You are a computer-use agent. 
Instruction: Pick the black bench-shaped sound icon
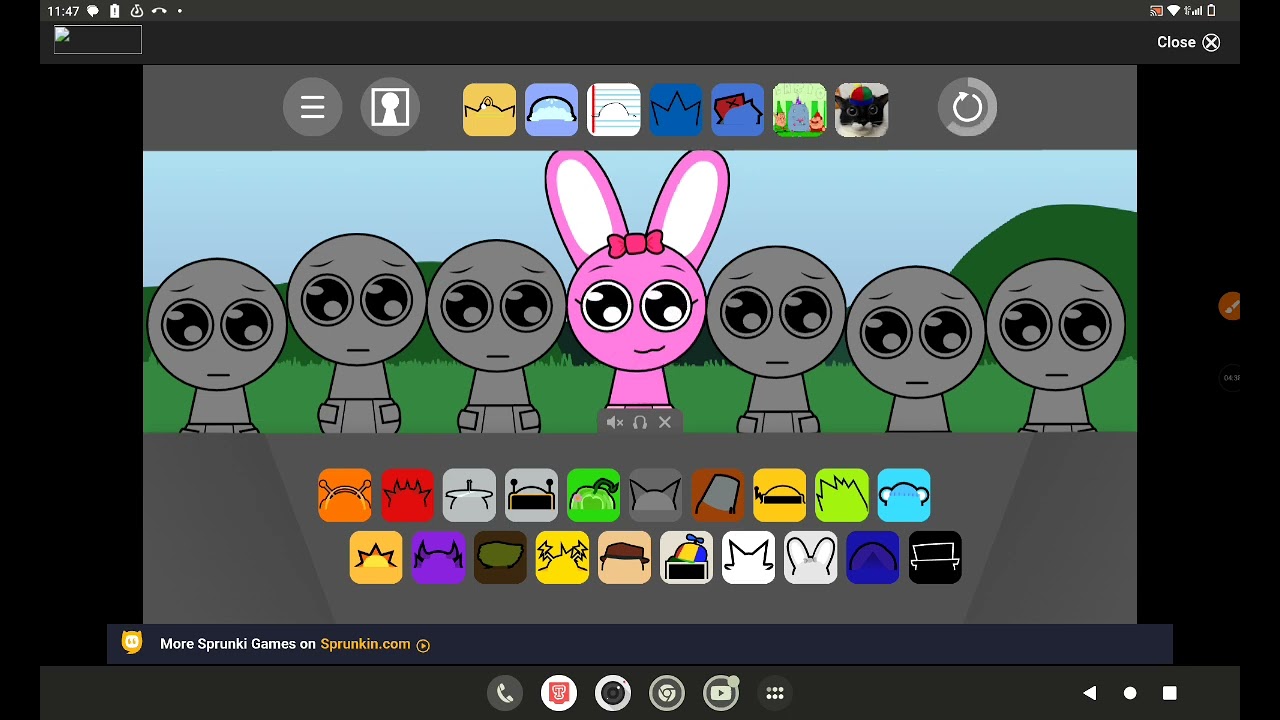coord(934,557)
